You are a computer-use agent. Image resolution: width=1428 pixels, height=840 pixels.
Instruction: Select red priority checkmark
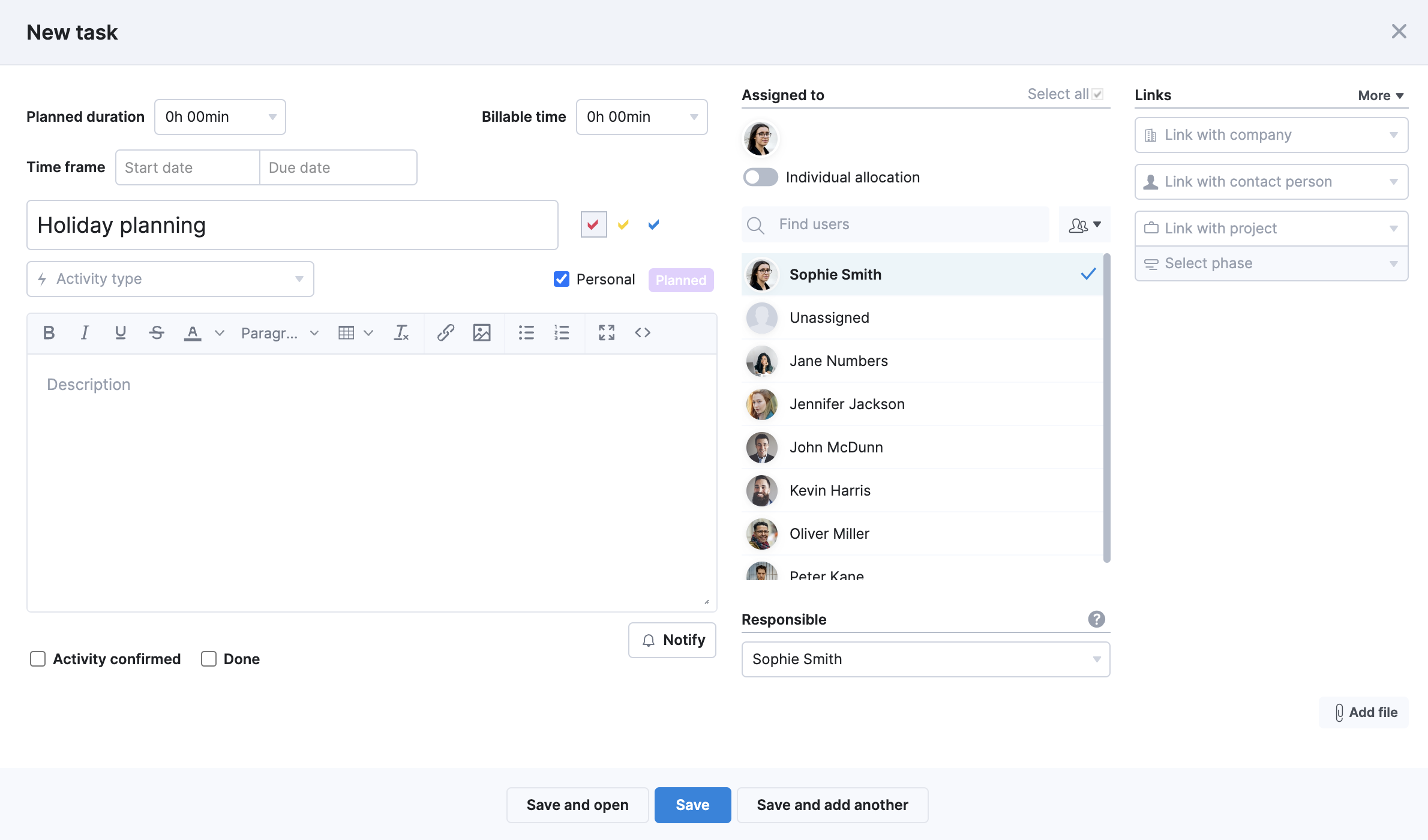593,225
